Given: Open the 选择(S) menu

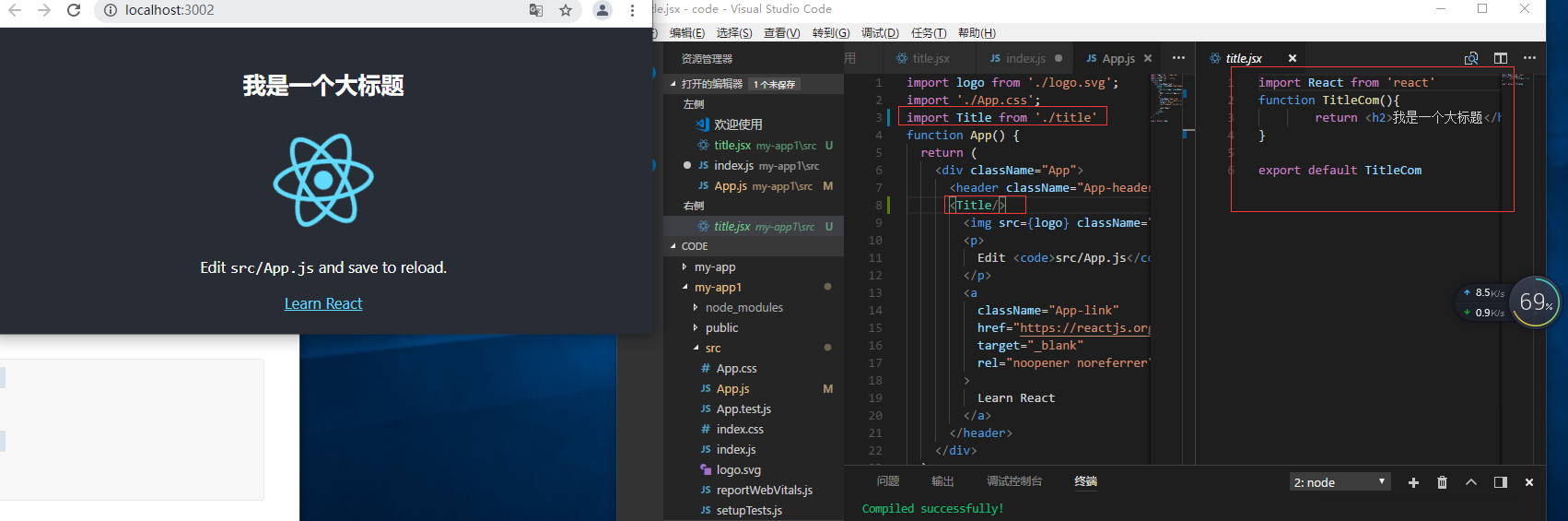Looking at the screenshot, I should (734, 32).
